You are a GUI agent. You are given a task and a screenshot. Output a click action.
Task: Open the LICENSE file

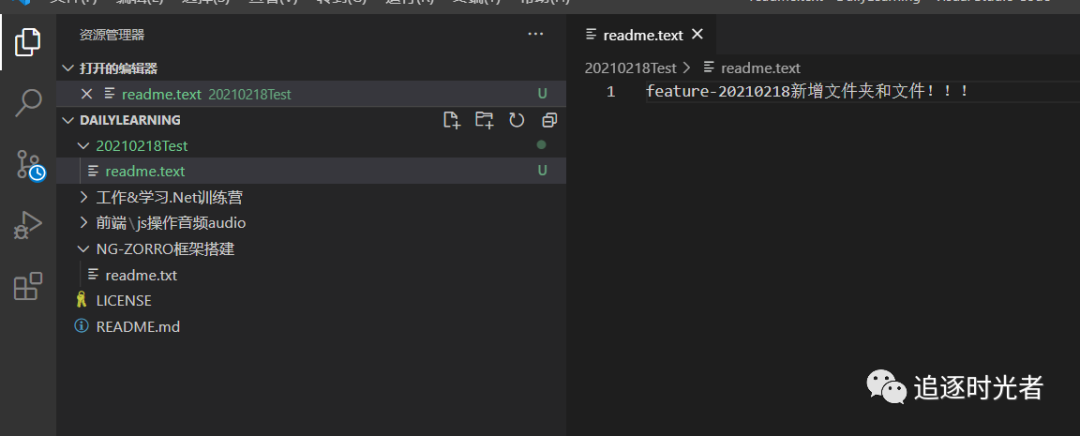(x=311, y=301)
